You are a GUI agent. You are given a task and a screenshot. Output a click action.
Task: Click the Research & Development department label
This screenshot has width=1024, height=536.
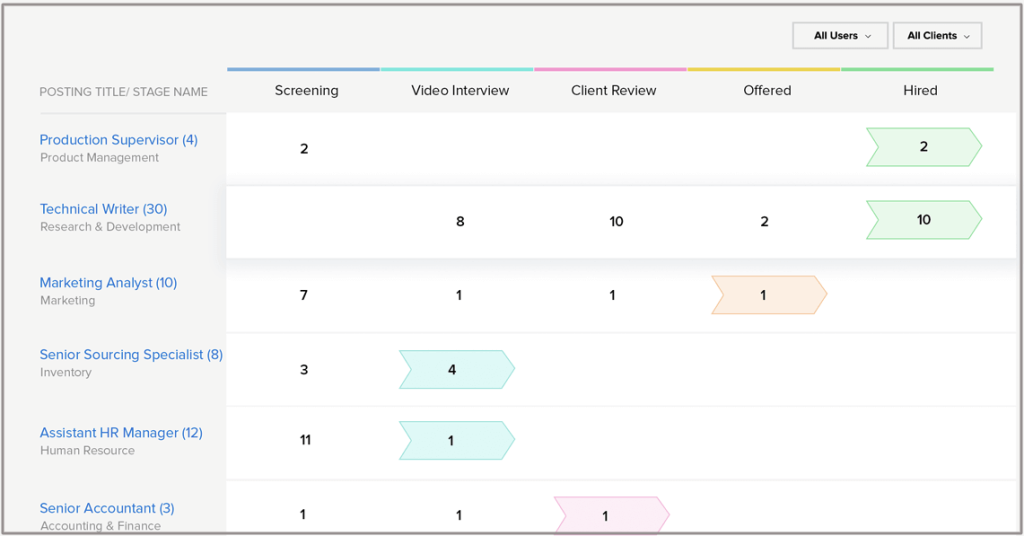[110, 227]
